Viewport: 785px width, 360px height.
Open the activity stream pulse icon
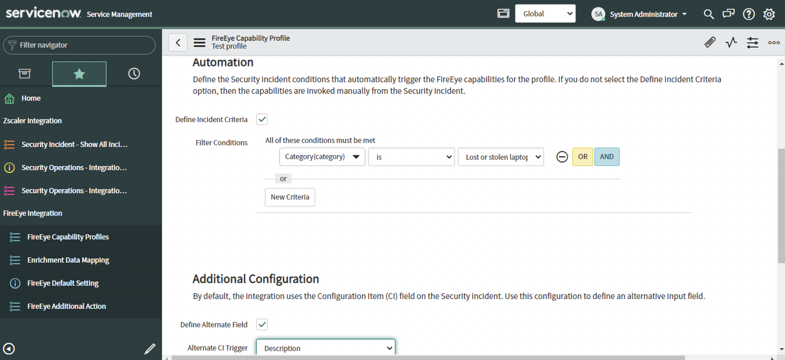[x=731, y=43]
